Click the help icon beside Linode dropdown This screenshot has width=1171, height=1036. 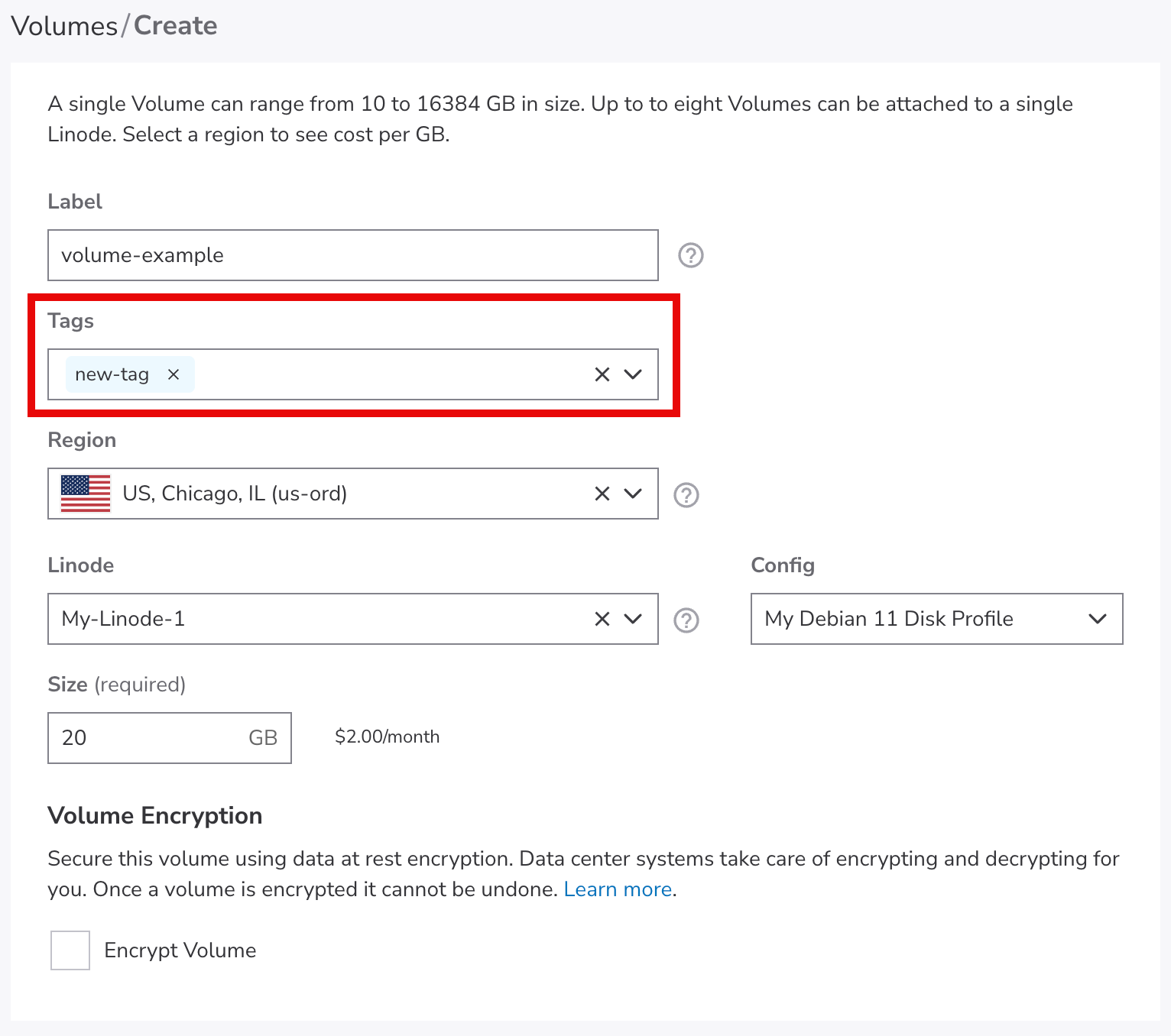[x=686, y=620]
